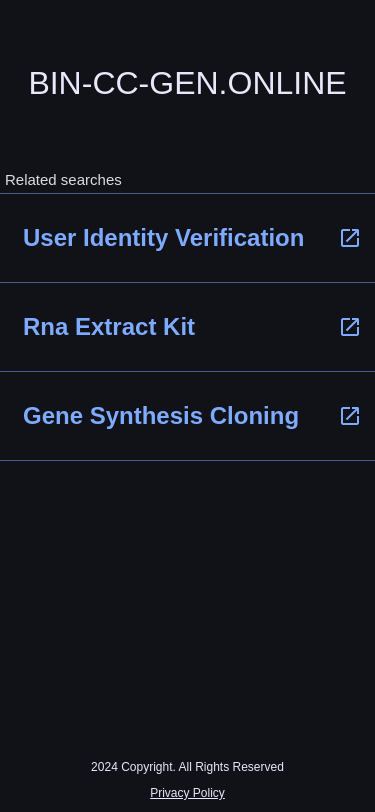The width and height of the screenshot is (375, 812).
Task: Open the Privacy Policy link
Action: point(188,793)
